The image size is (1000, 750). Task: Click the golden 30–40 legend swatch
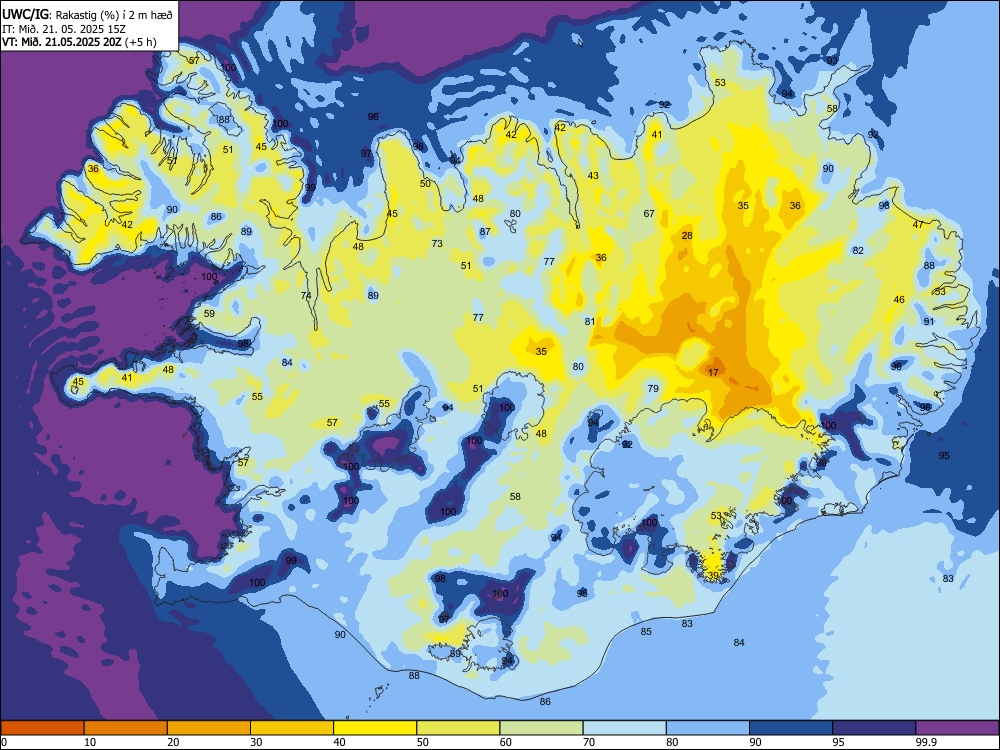click(292, 728)
